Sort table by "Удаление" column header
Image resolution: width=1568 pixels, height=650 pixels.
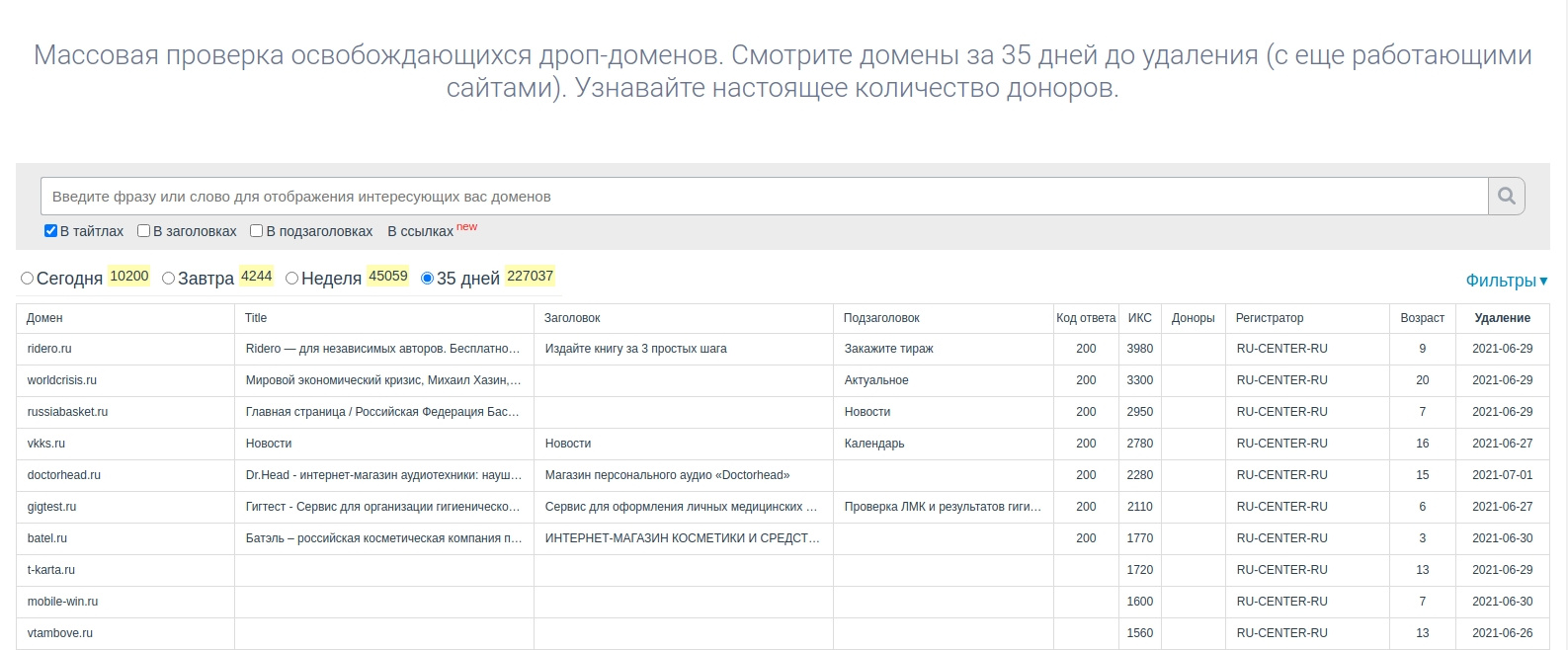click(x=1502, y=318)
